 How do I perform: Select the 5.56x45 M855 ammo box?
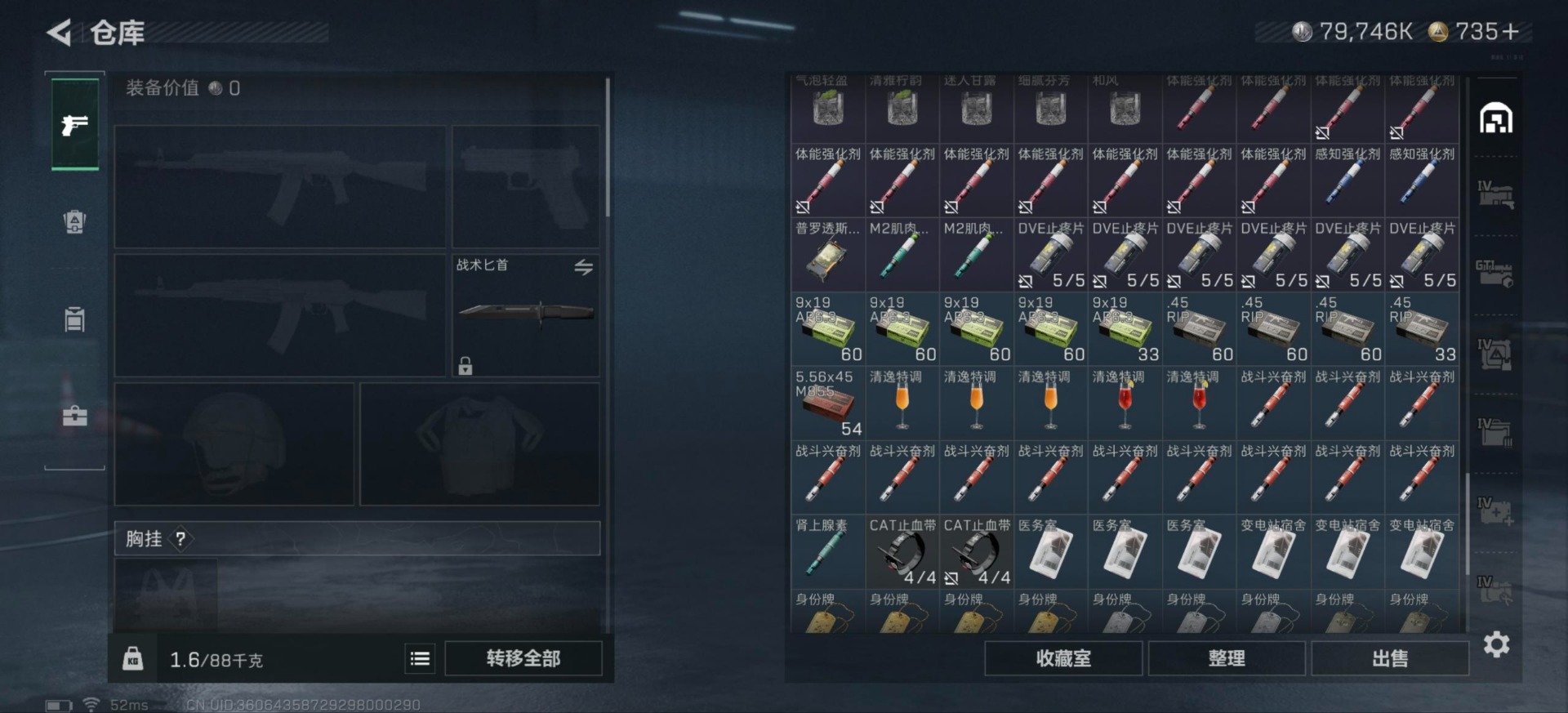[x=827, y=403]
